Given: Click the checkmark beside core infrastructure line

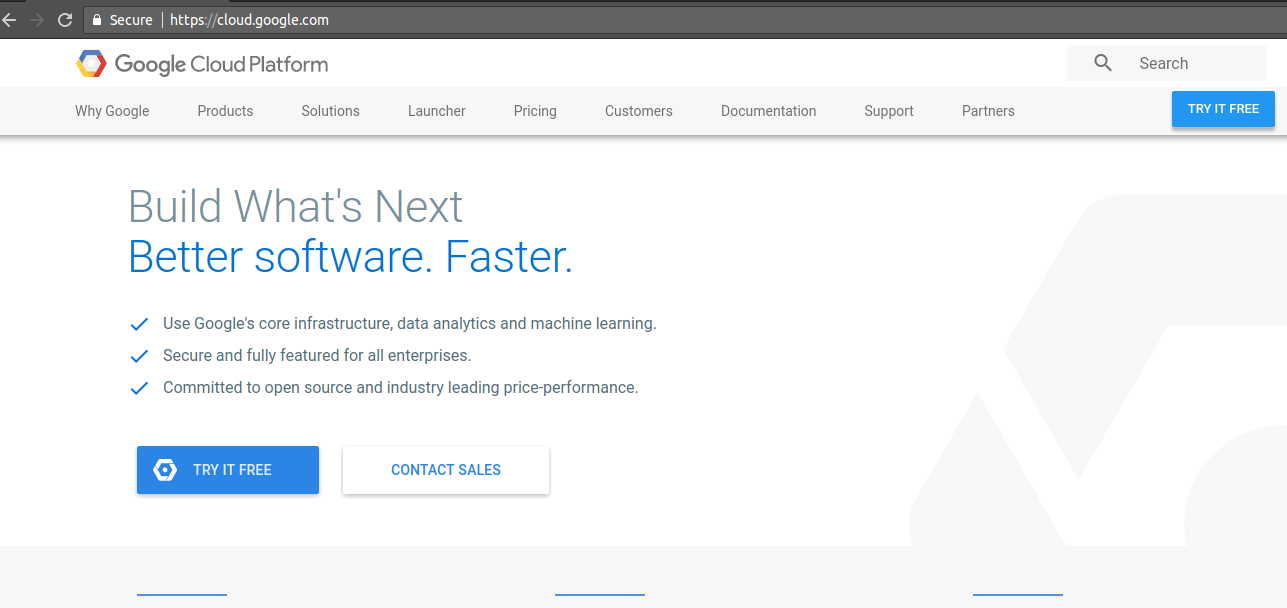Looking at the screenshot, I should point(139,325).
